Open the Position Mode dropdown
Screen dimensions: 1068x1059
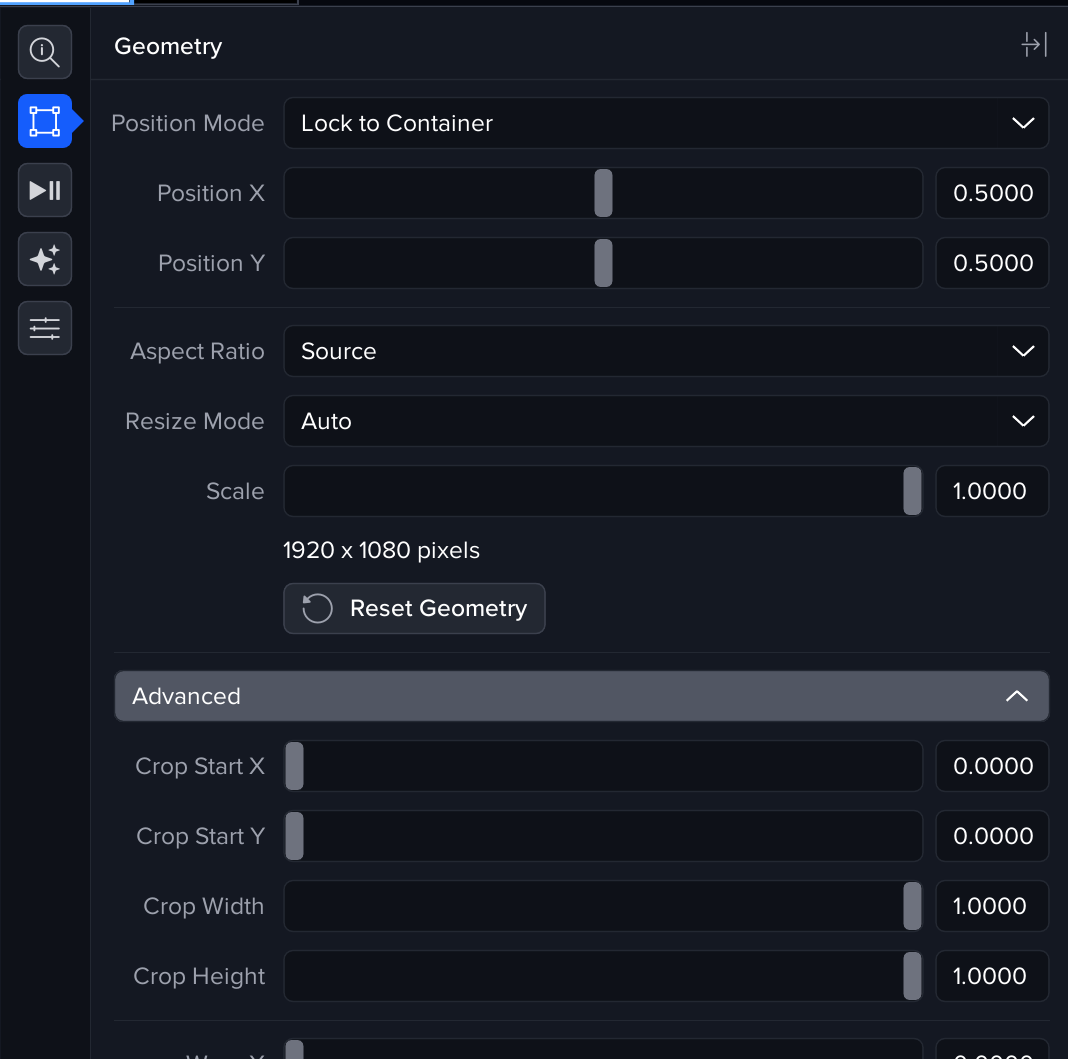665,123
